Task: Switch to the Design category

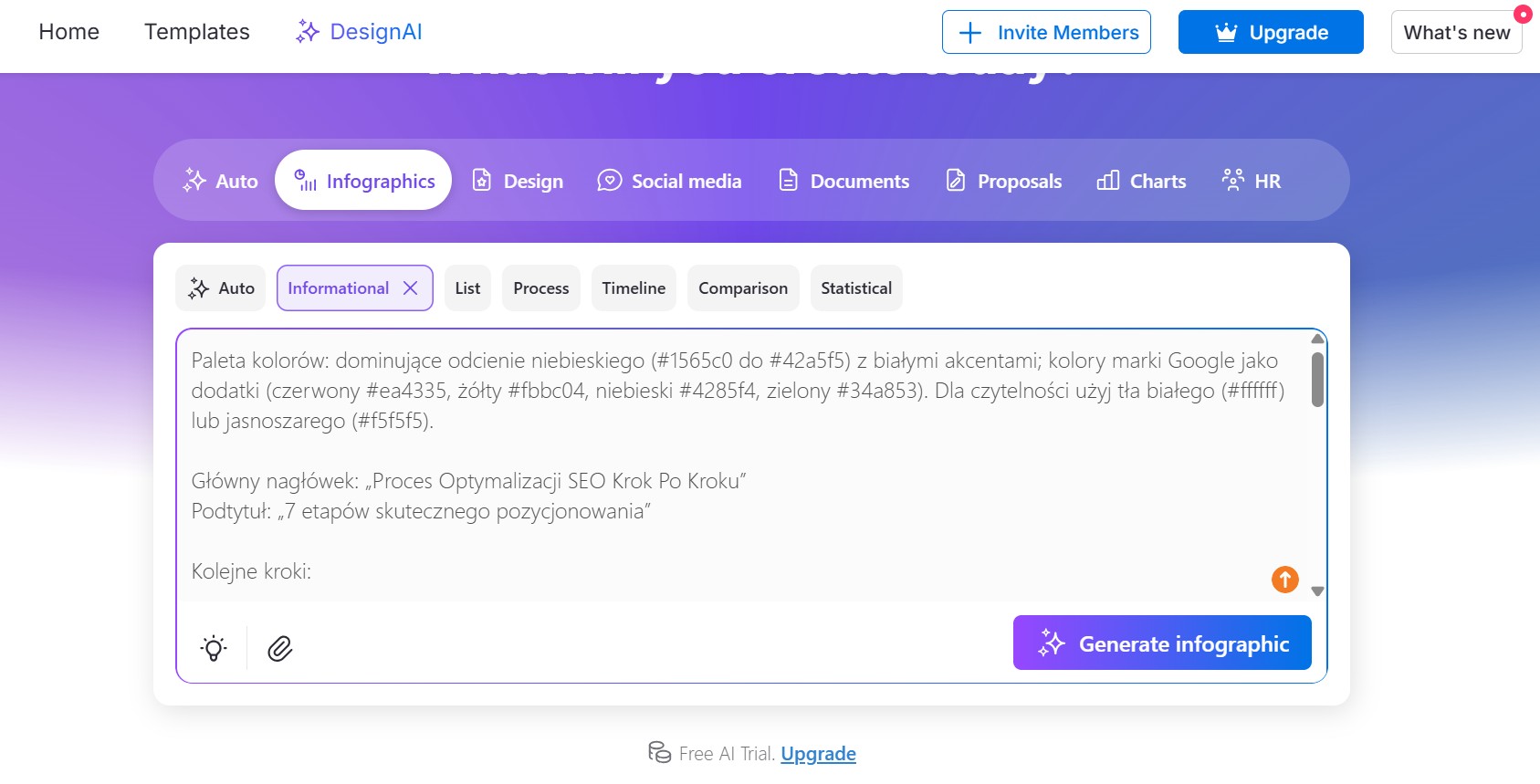Action: click(x=517, y=181)
